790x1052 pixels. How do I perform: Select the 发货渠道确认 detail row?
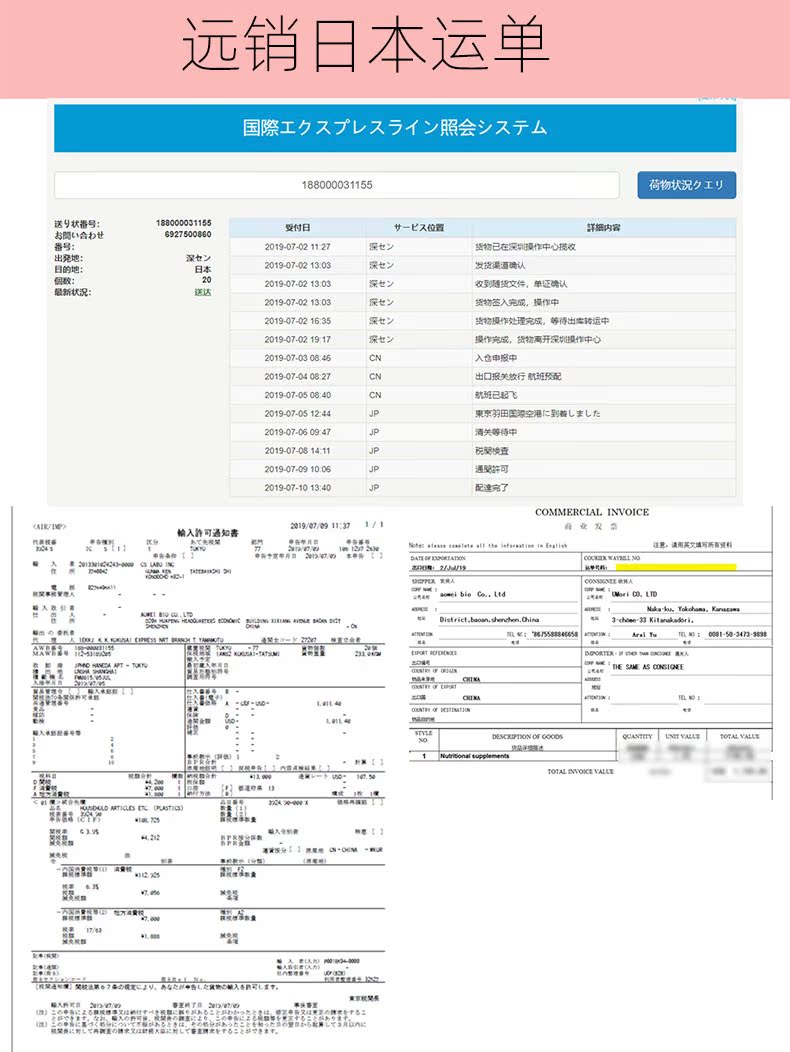pyautogui.click(x=483, y=265)
